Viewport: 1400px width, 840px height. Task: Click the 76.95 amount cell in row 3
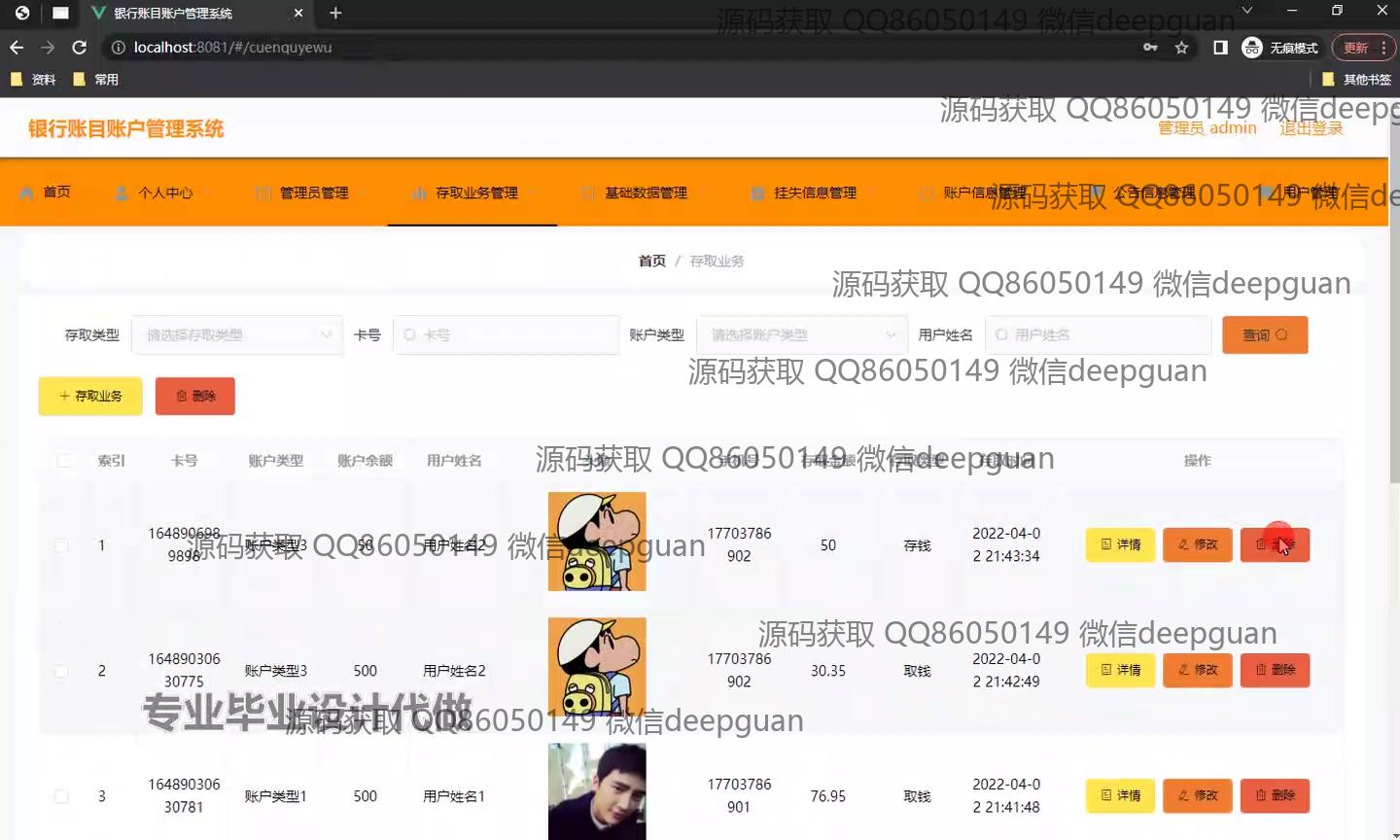[x=828, y=796]
